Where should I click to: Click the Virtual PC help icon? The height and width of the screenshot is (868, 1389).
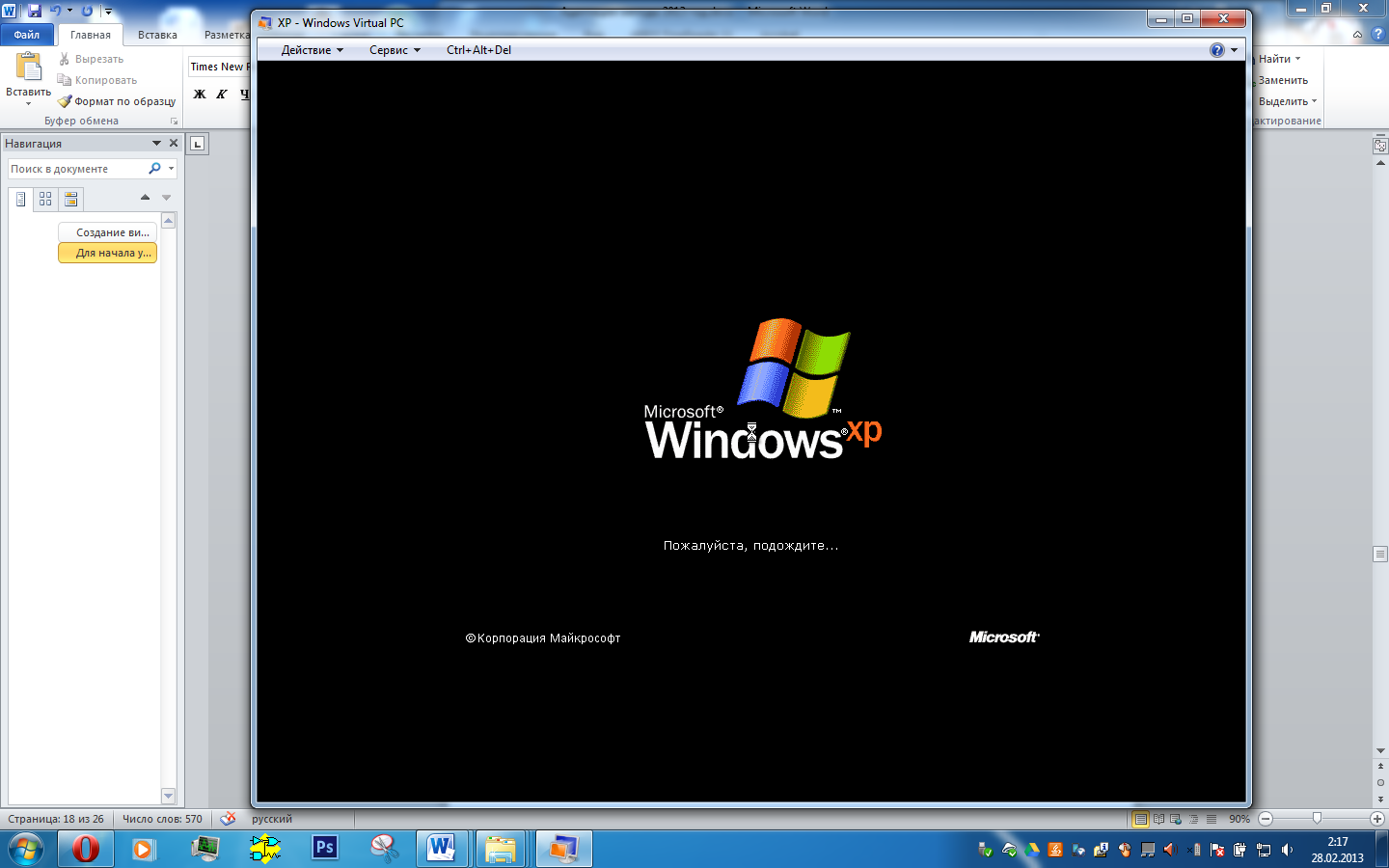pyautogui.click(x=1217, y=50)
